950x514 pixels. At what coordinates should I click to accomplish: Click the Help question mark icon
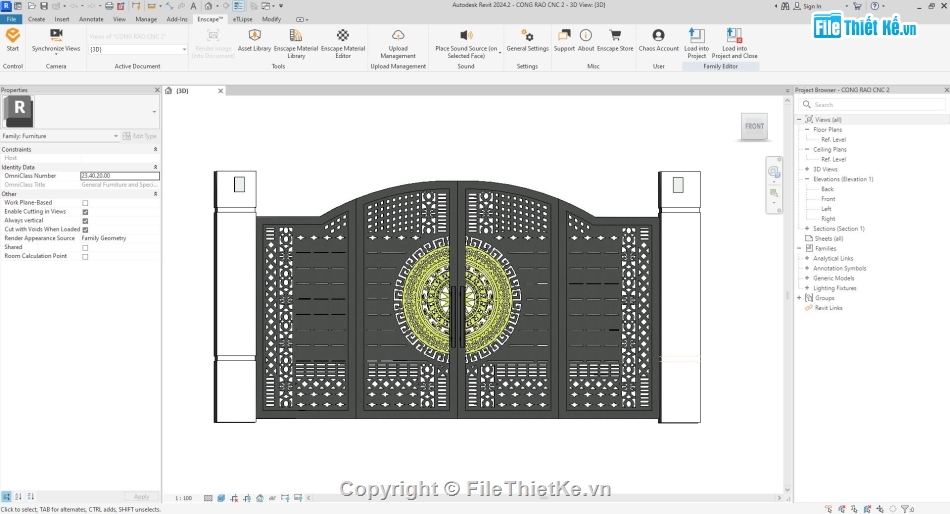(x=875, y=5)
